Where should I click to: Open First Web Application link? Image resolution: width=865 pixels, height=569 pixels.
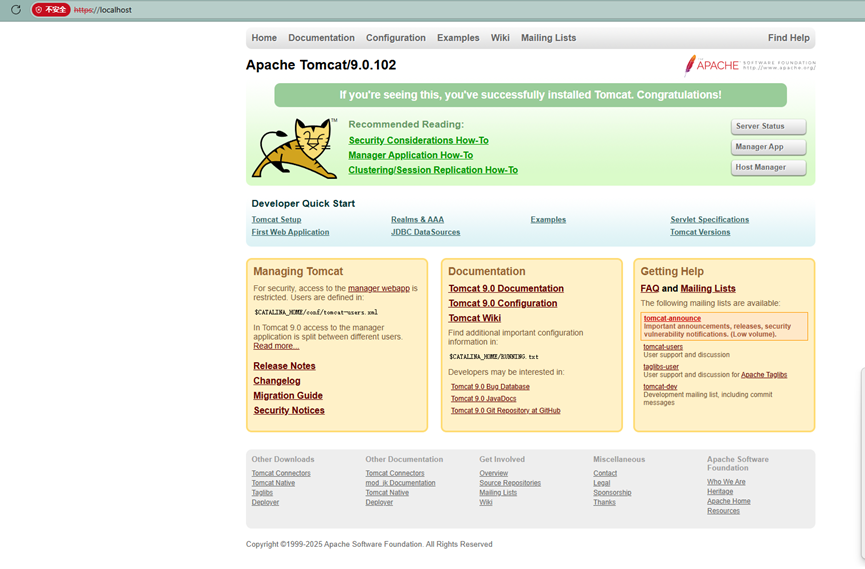(x=290, y=232)
